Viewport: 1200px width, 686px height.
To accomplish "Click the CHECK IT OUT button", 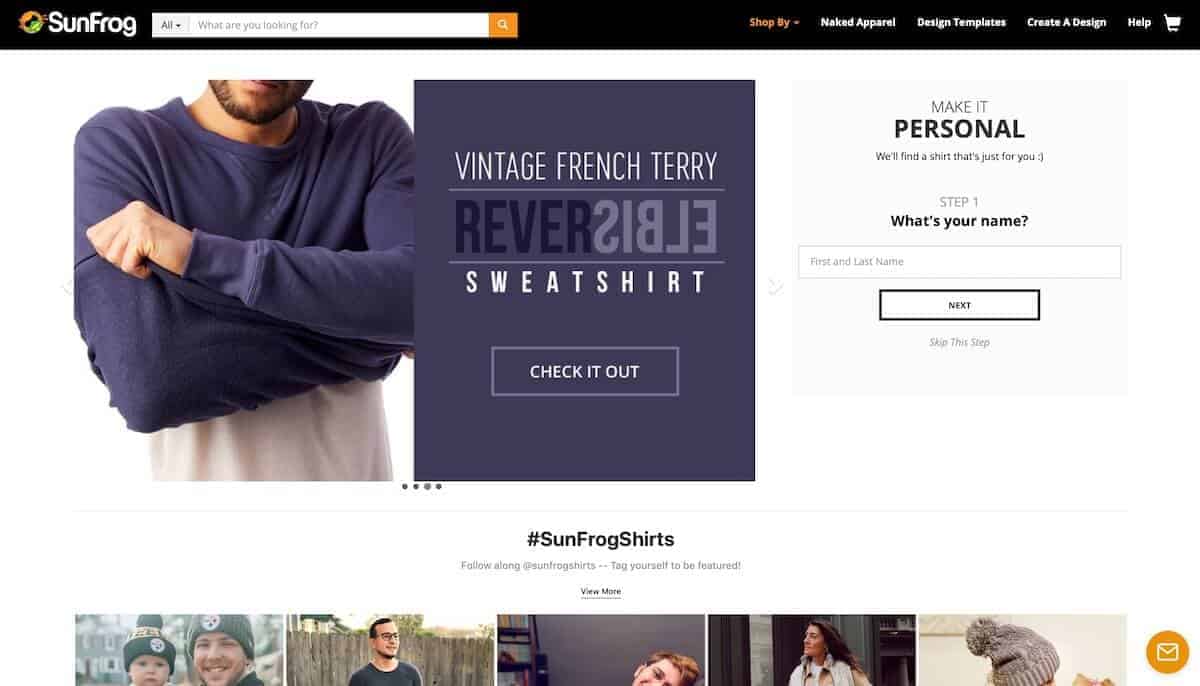I will [585, 371].
